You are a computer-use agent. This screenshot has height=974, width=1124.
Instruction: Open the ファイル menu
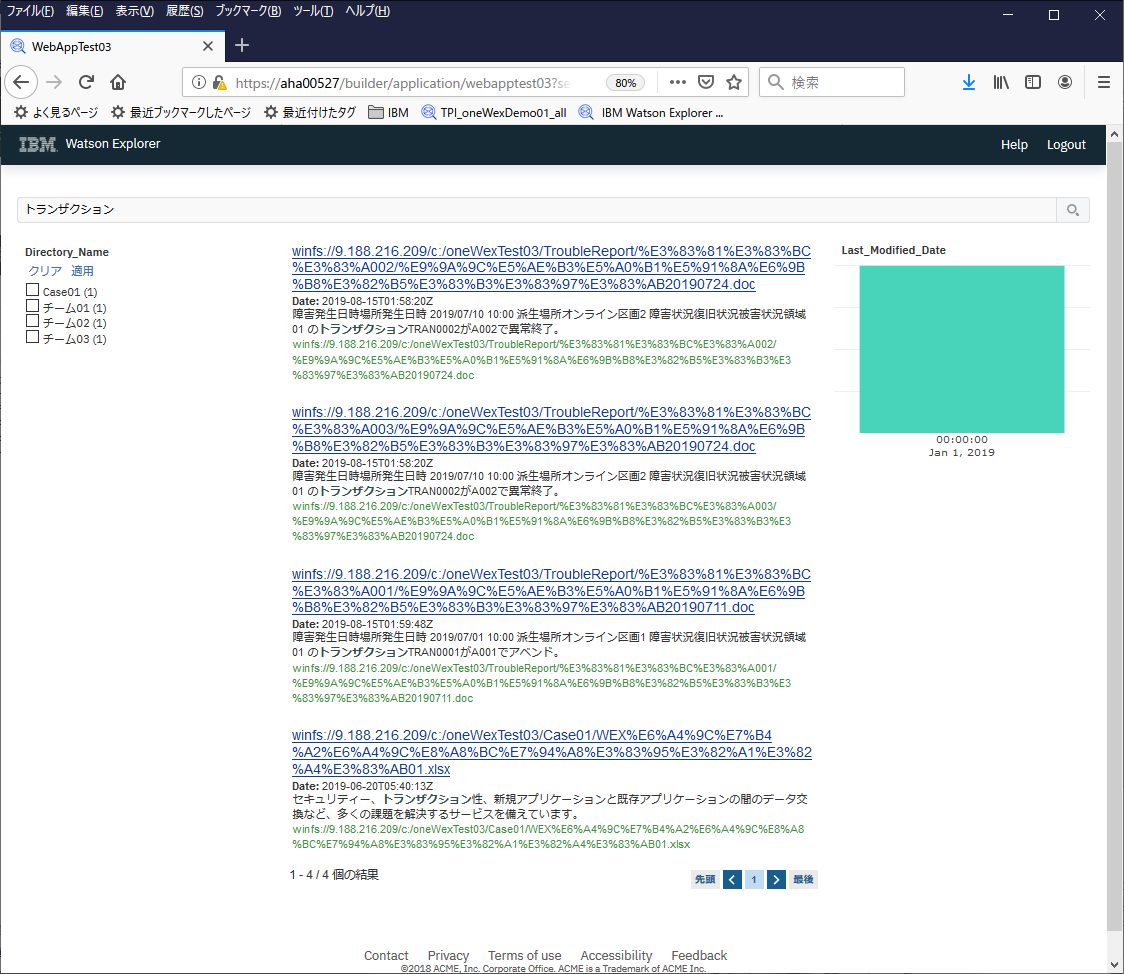(x=30, y=11)
